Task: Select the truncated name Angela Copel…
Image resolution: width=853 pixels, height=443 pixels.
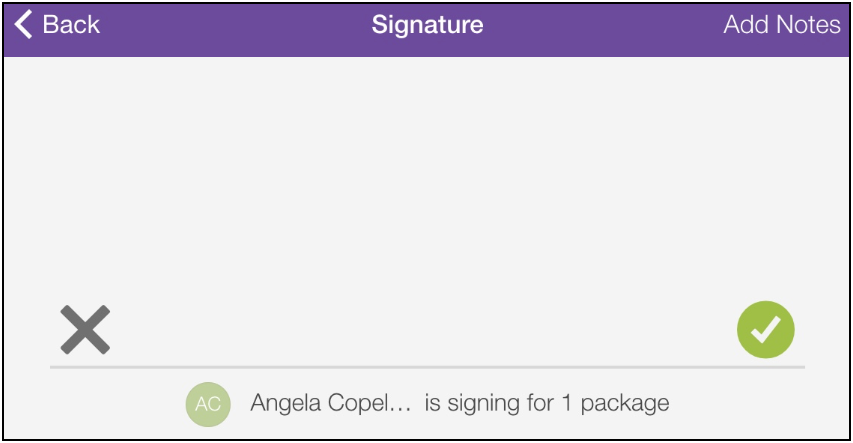Action: point(330,403)
